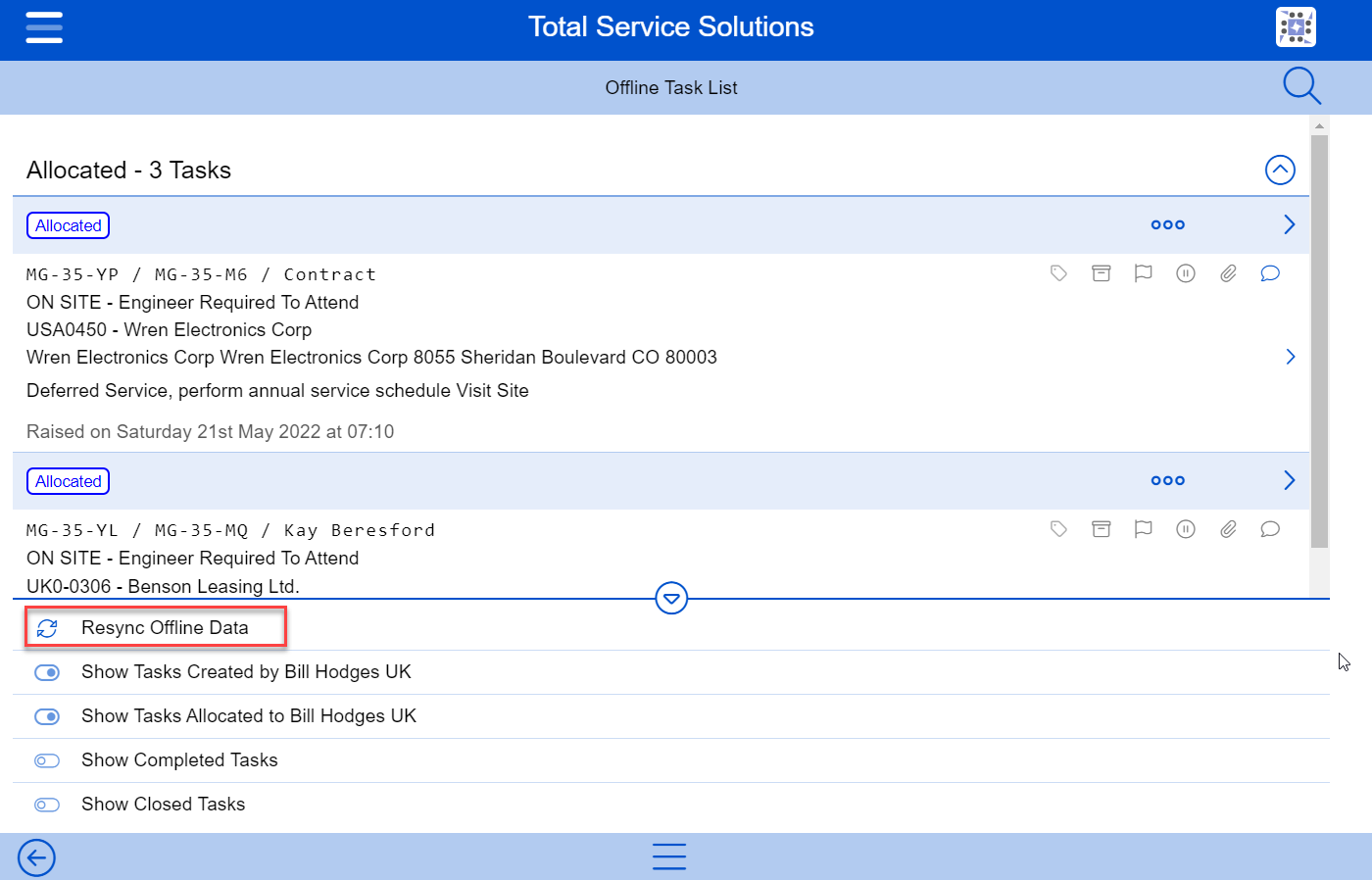Click flag icon on MG-35-YP task
Image resolution: width=1372 pixels, height=880 pixels.
click(1143, 273)
